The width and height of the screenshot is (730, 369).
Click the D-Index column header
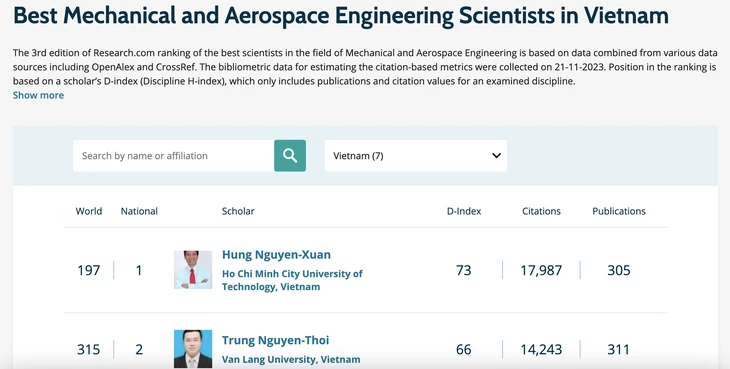(x=464, y=211)
